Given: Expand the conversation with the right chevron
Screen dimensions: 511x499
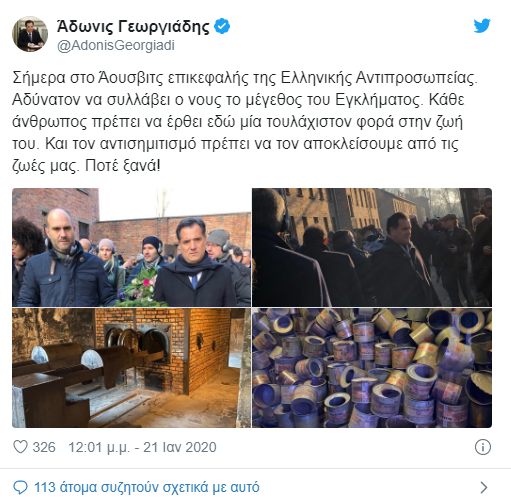Looking at the screenshot, I should [x=484, y=487].
